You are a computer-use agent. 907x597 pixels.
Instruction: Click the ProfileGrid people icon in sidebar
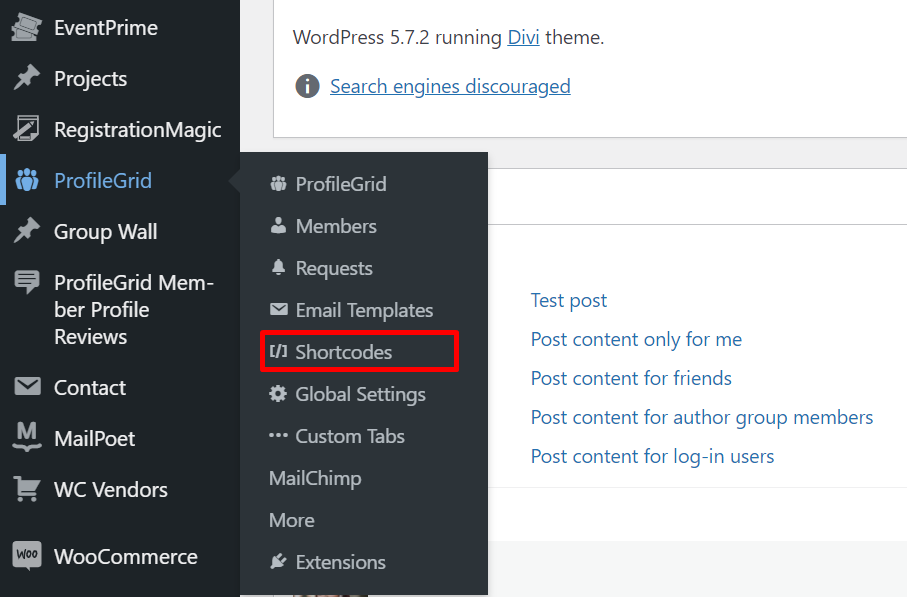(27, 181)
